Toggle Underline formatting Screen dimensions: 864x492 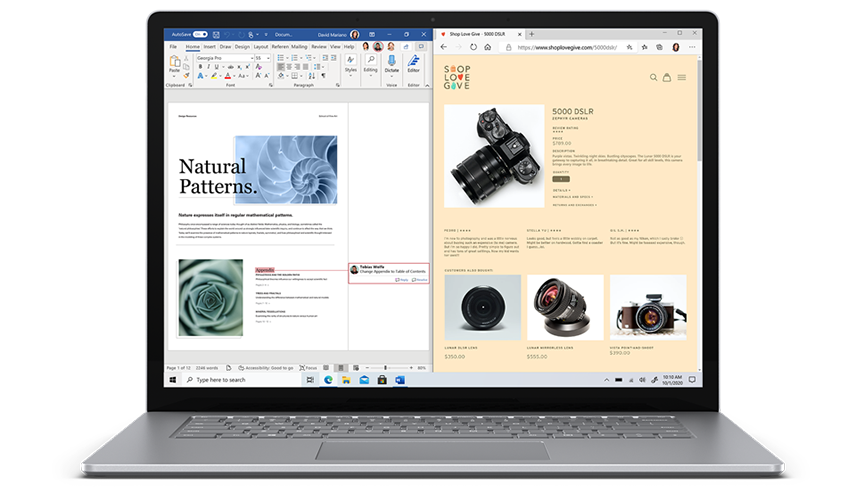click(217, 67)
